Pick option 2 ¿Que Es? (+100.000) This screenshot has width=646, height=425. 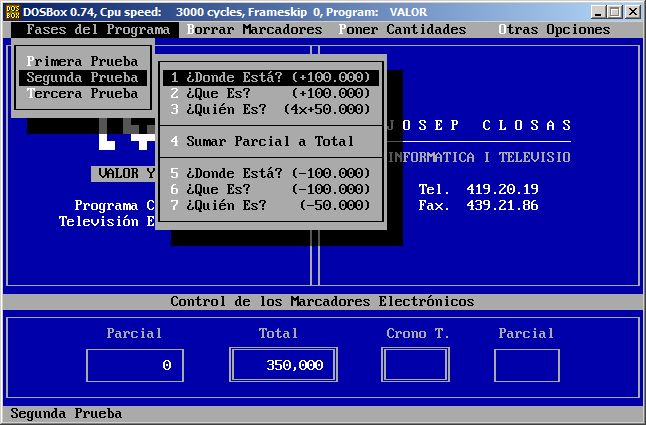click(270, 93)
